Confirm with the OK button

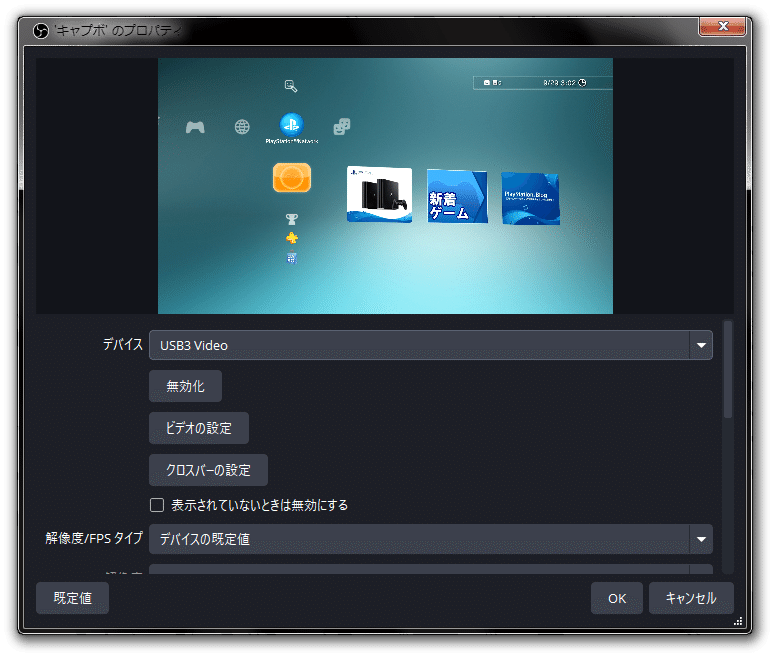pos(617,598)
